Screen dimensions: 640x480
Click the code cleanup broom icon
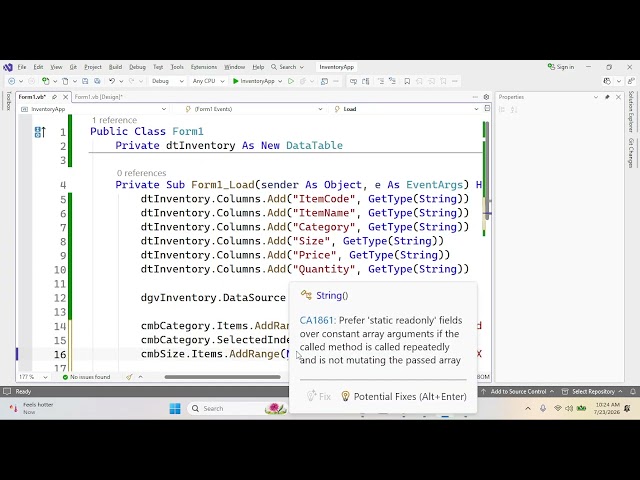(x=129, y=377)
